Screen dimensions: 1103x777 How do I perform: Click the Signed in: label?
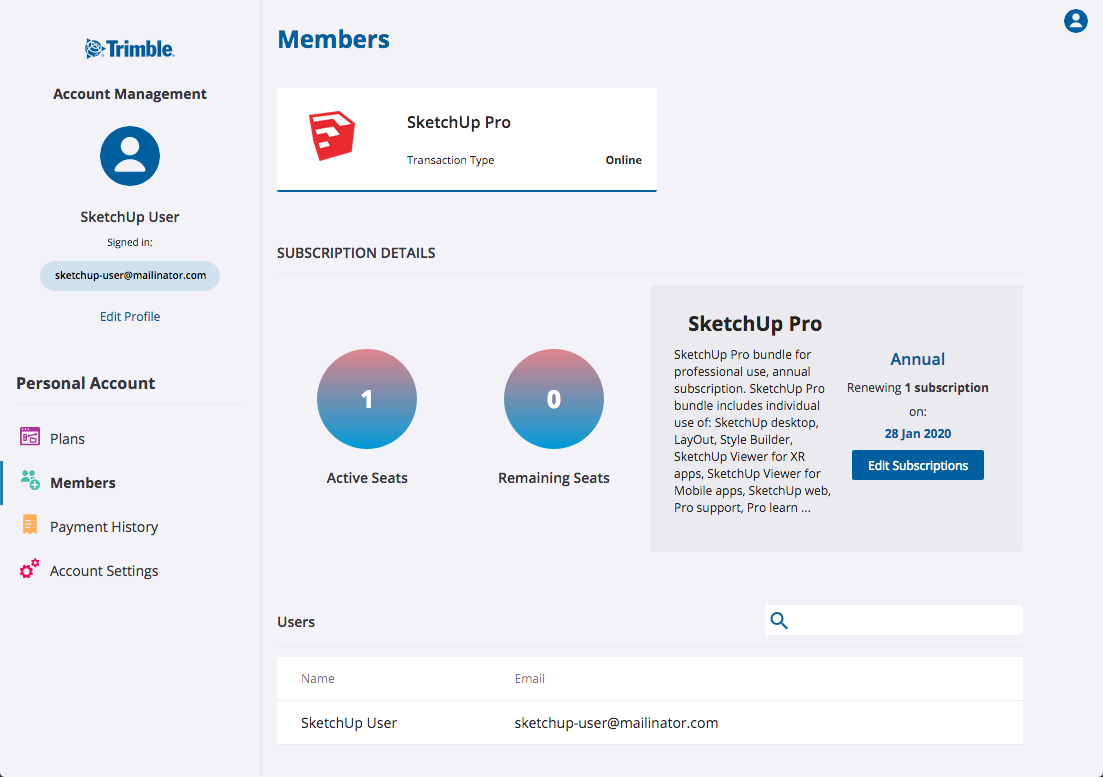[130, 243]
